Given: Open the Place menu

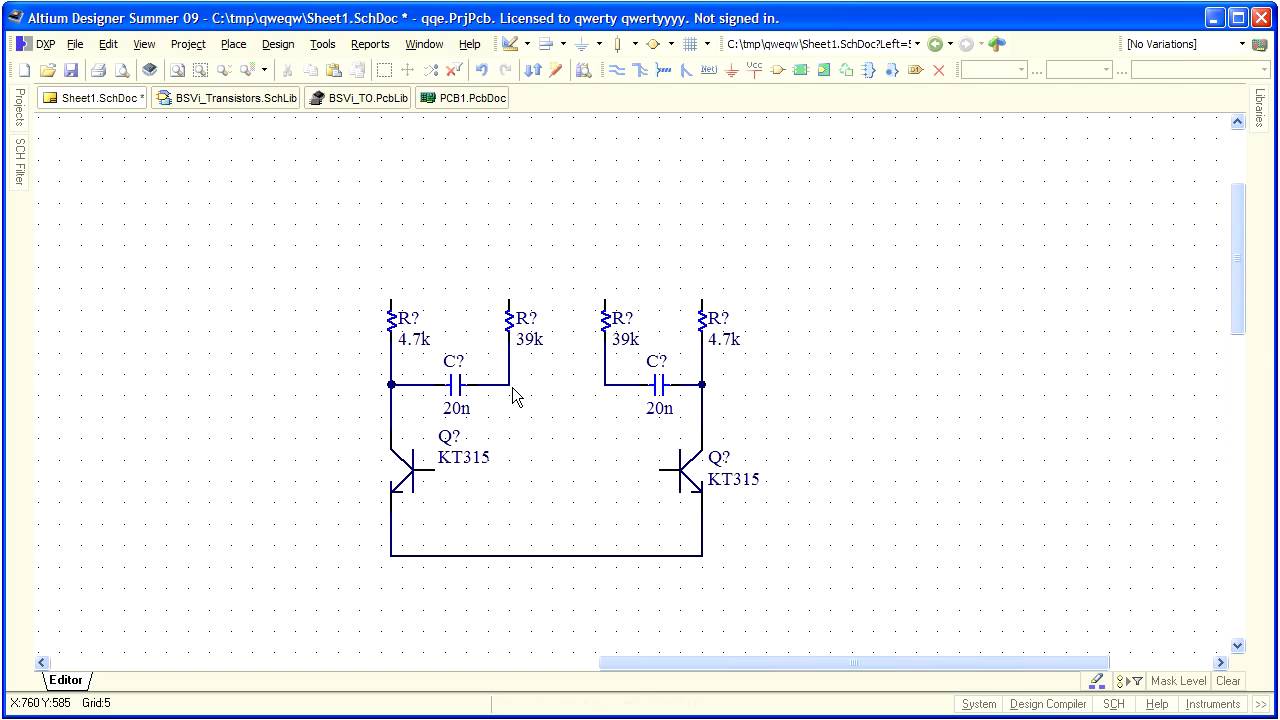Looking at the screenshot, I should pos(233,44).
